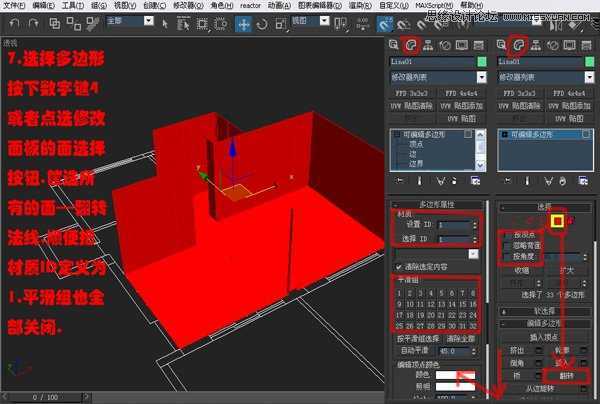This screenshot has height=404, width=600.
Task: Click the 按平滑组选择 button
Action: pyautogui.click(x=418, y=339)
